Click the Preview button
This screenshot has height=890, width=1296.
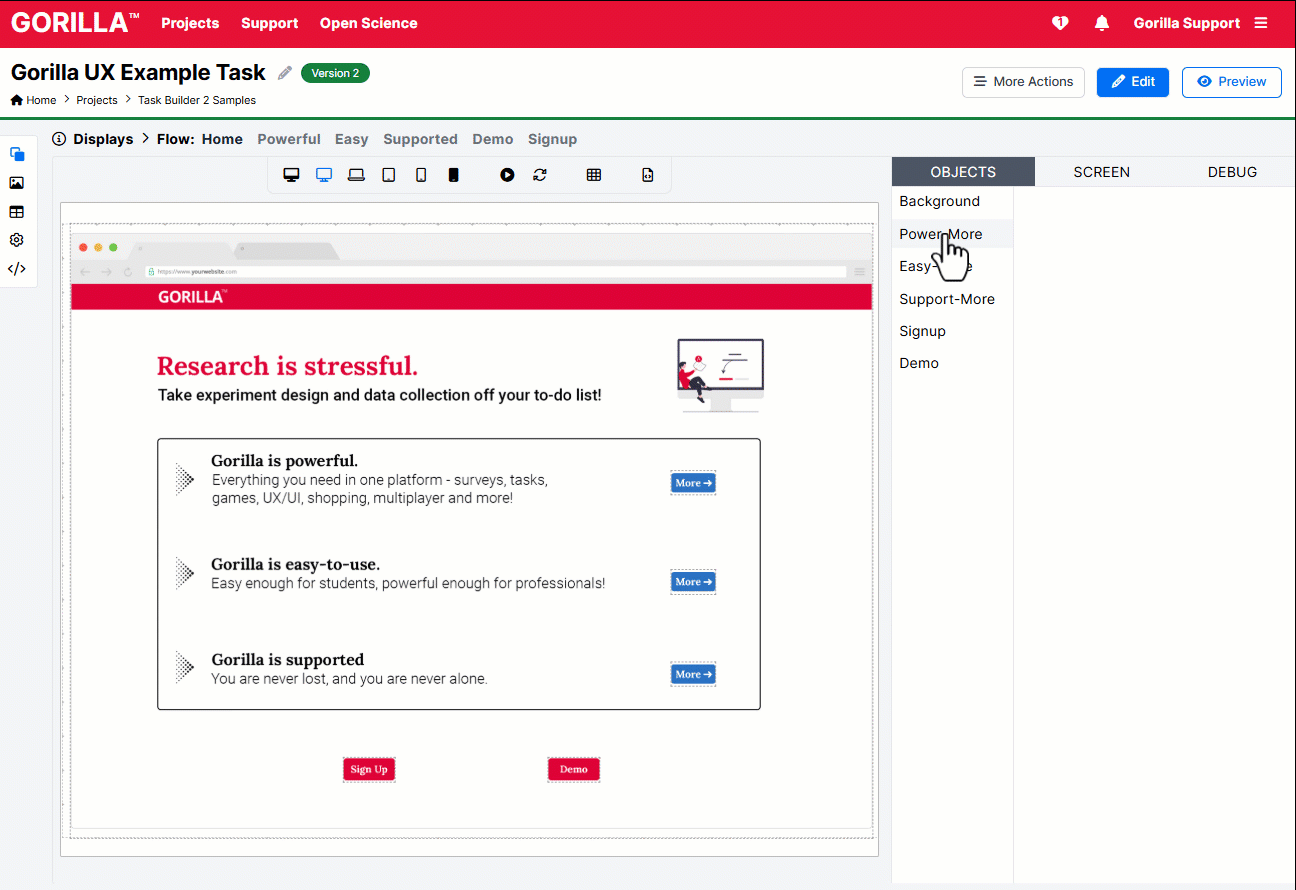[x=1232, y=82]
